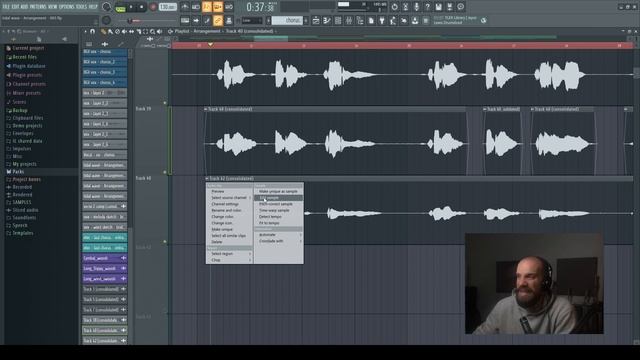Viewport: 640px width, 360px height.
Task: Toggle the playlist magnet snap icon
Action: (x=93, y=31)
